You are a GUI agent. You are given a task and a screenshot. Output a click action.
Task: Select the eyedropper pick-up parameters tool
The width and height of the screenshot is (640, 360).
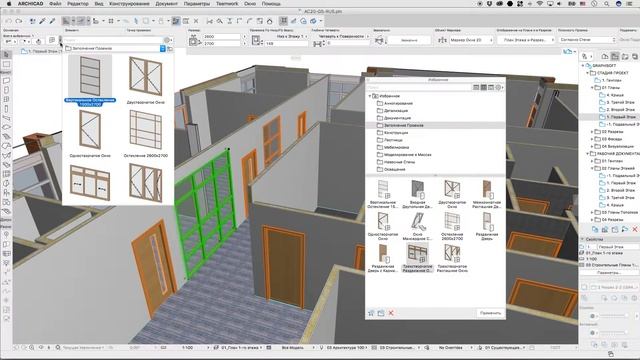click(42, 21)
